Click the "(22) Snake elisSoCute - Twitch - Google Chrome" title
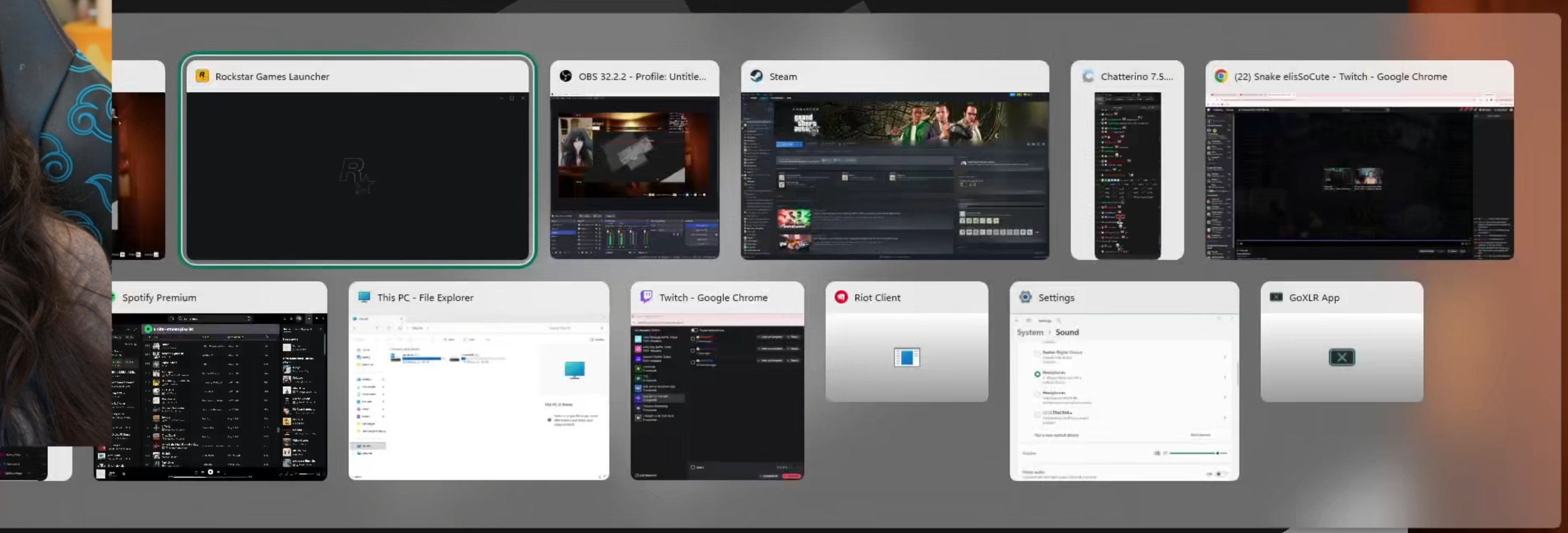The width and height of the screenshot is (1568, 533). (1340, 77)
